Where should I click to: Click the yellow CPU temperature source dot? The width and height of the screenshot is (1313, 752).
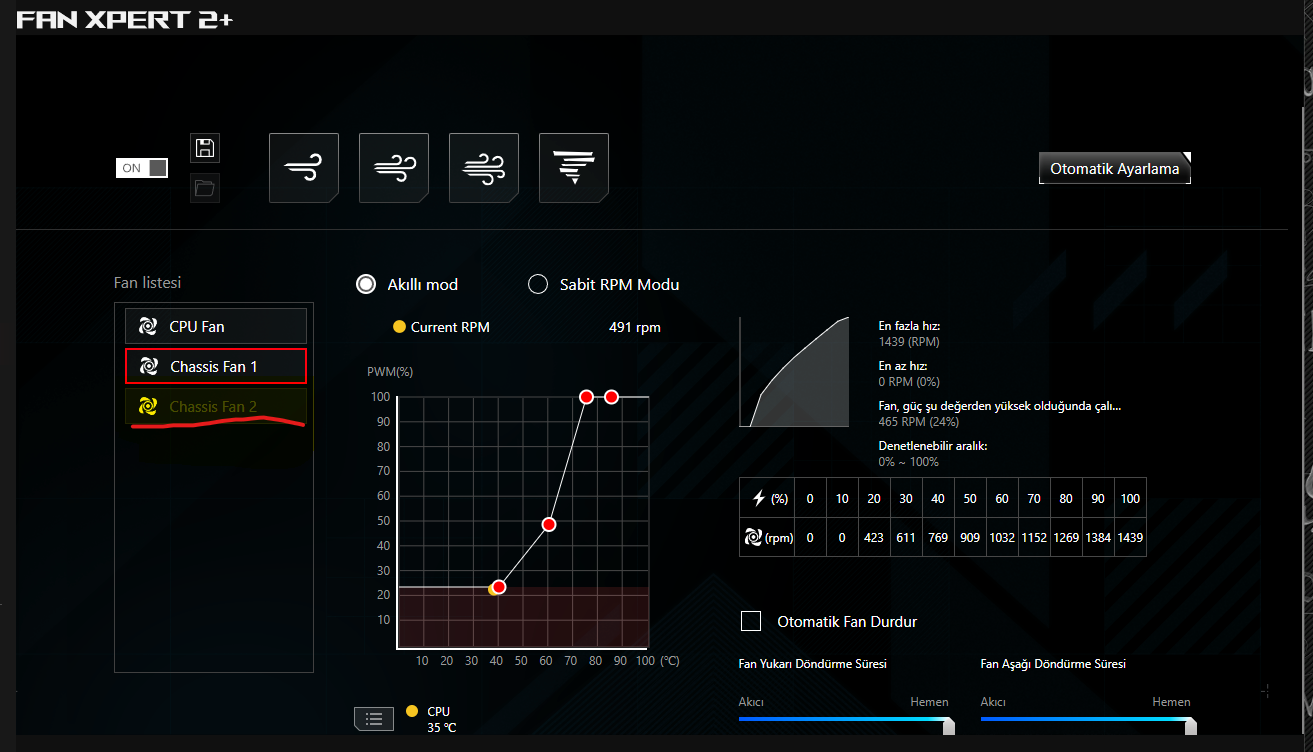(x=412, y=711)
